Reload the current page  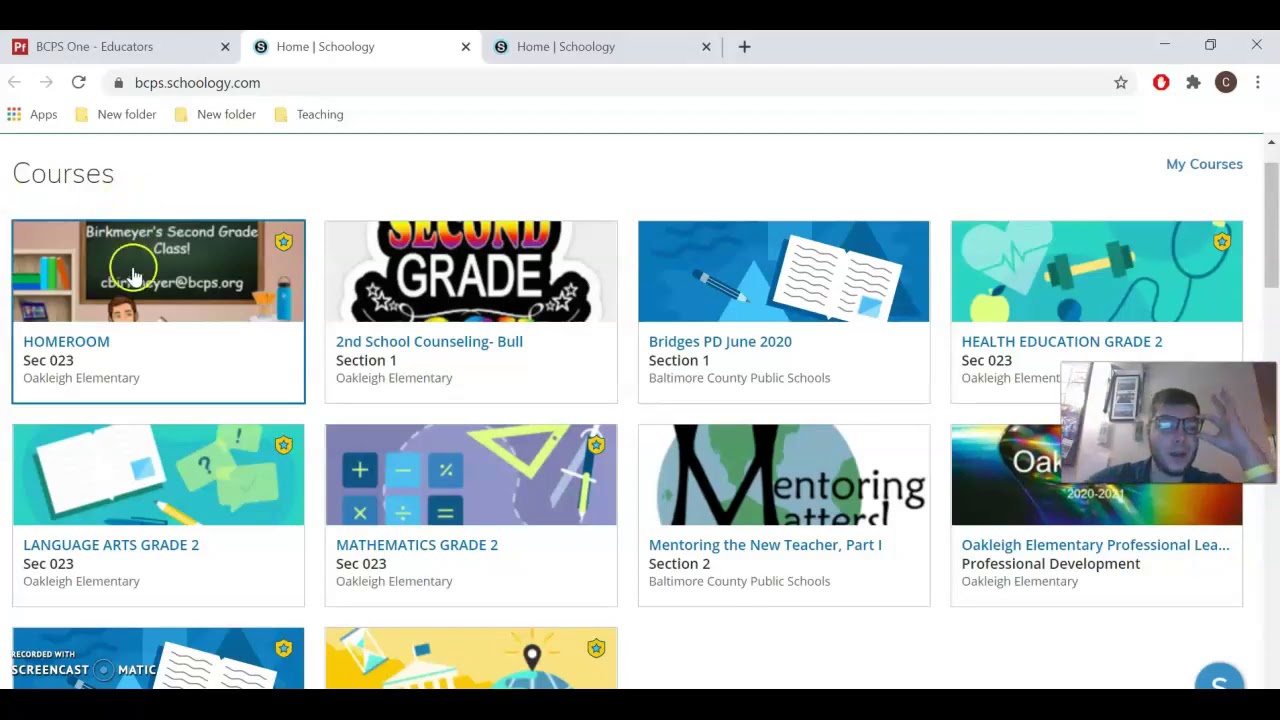pyautogui.click(x=79, y=82)
